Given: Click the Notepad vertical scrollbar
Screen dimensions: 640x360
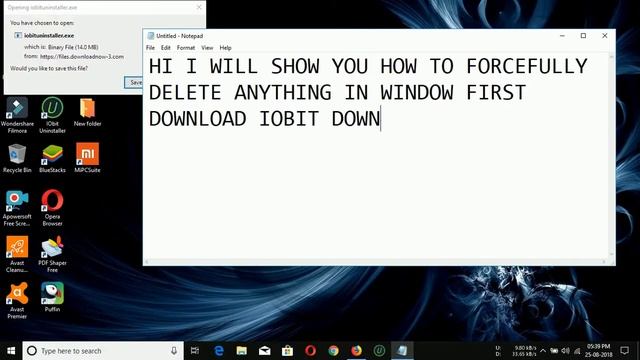Looking at the screenshot, I should pyautogui.click(x=611, y=156).
